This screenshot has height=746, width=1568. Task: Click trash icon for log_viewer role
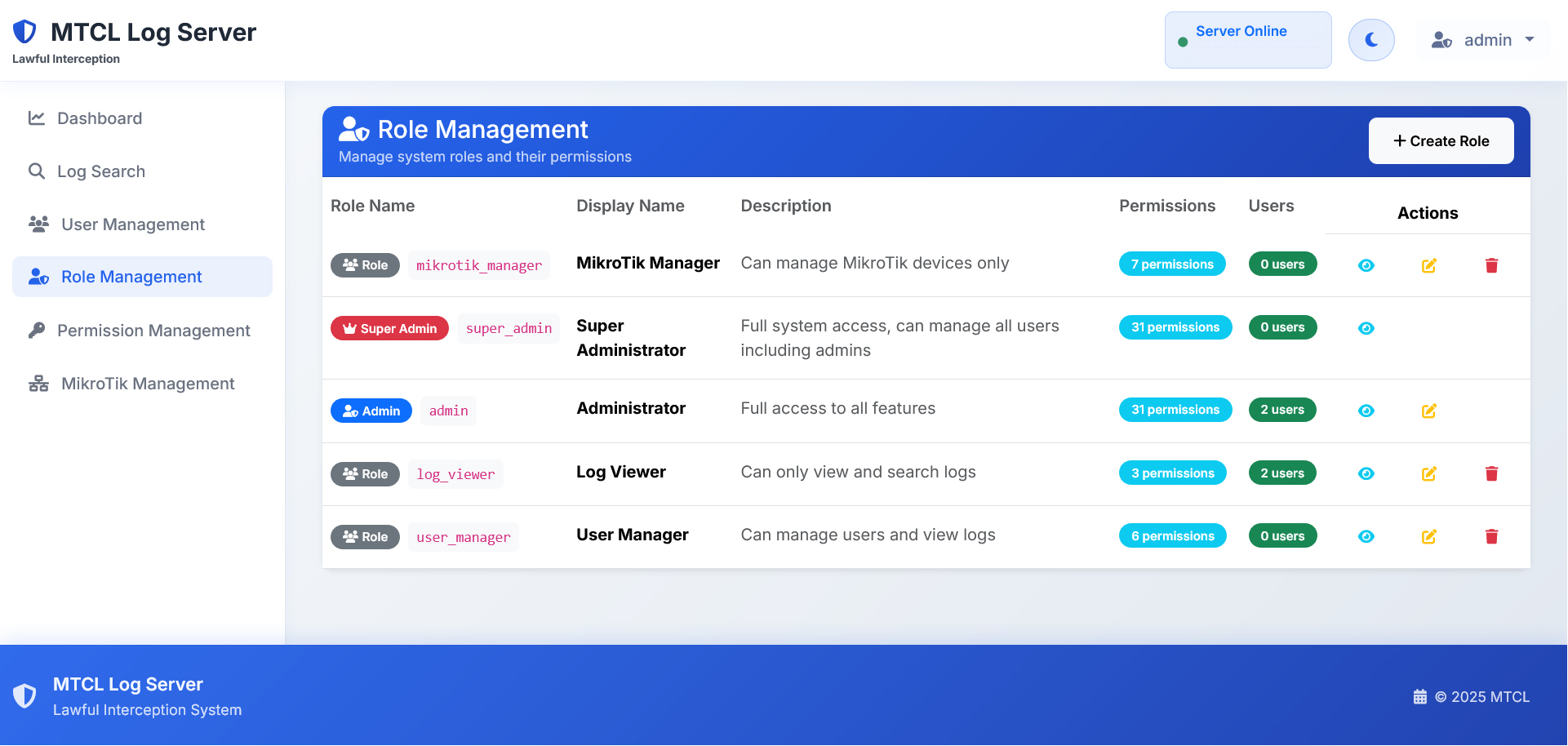(1491, 473)
